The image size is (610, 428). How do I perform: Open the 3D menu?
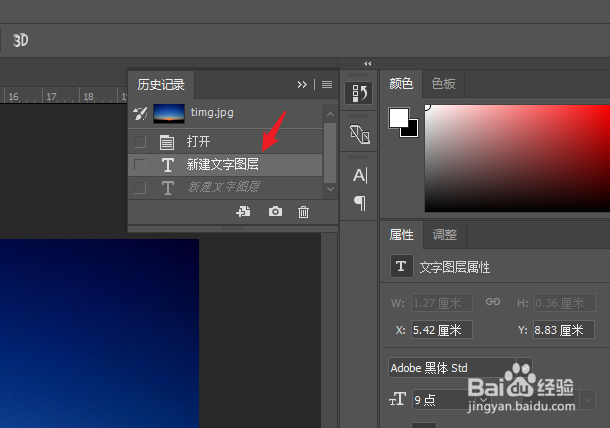[20, 40]
